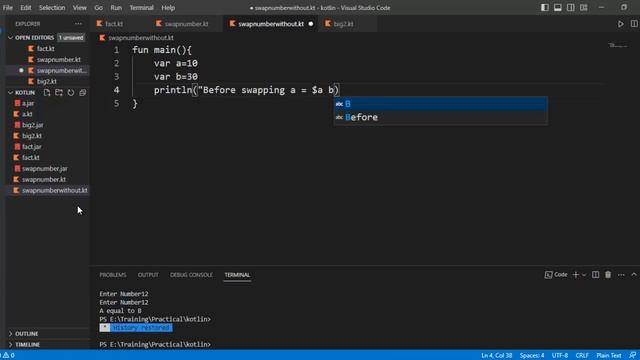
Task: Choose 'Before' autocomplete suggestion
Action: pos(441,117)
